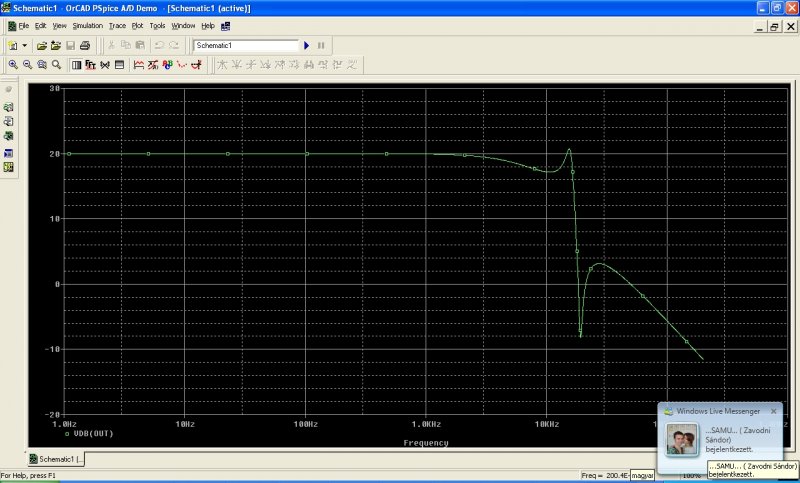Open the Help menu

pos(208,26)
